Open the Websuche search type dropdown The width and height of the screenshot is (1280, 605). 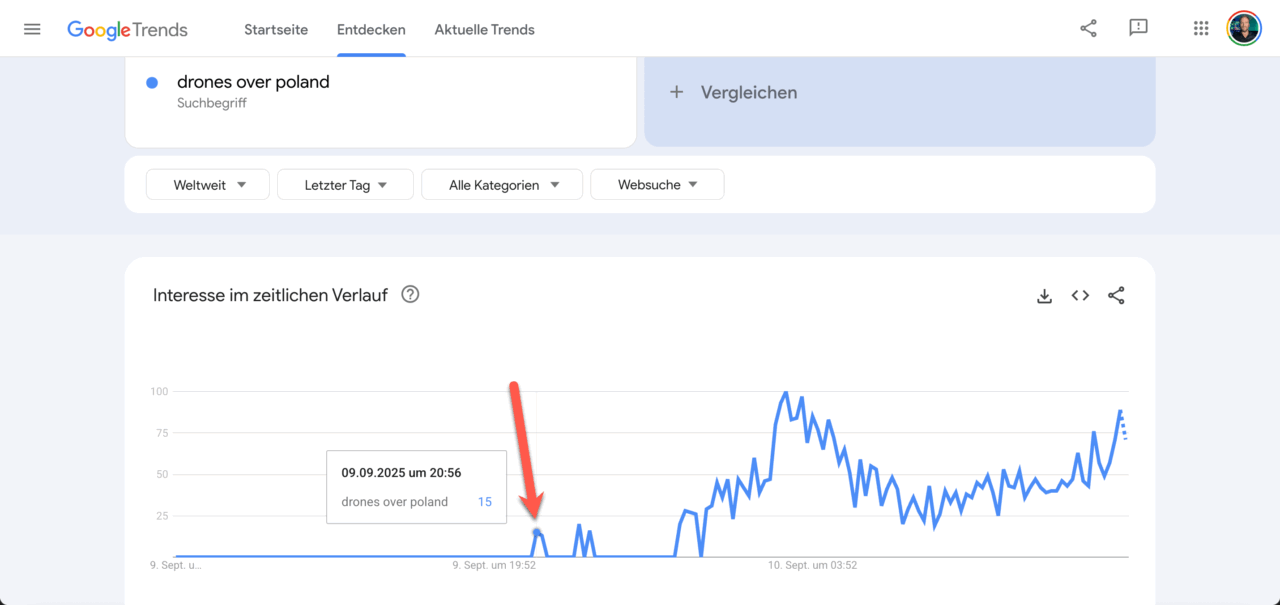(x=657, y=185)
